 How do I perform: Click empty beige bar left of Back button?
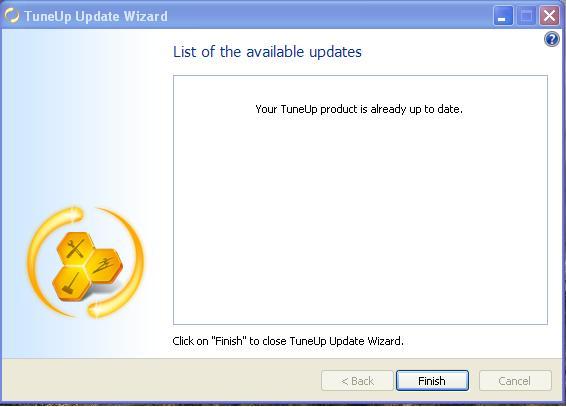coord(161,380)
